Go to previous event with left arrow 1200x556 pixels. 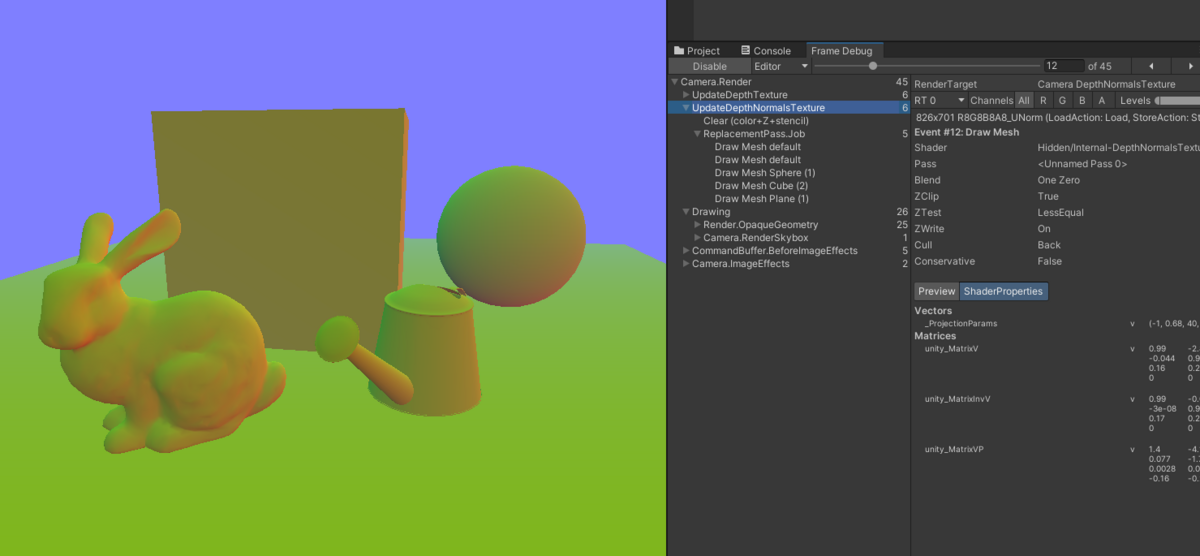click(1150, 66)
